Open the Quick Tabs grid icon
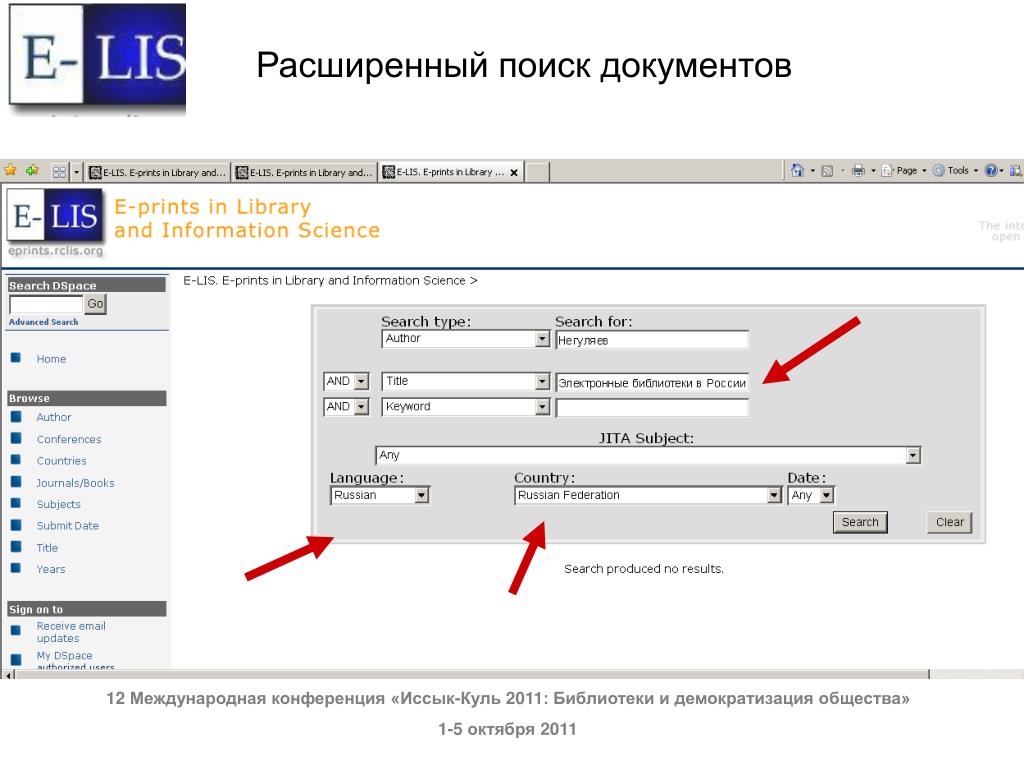 59,172
